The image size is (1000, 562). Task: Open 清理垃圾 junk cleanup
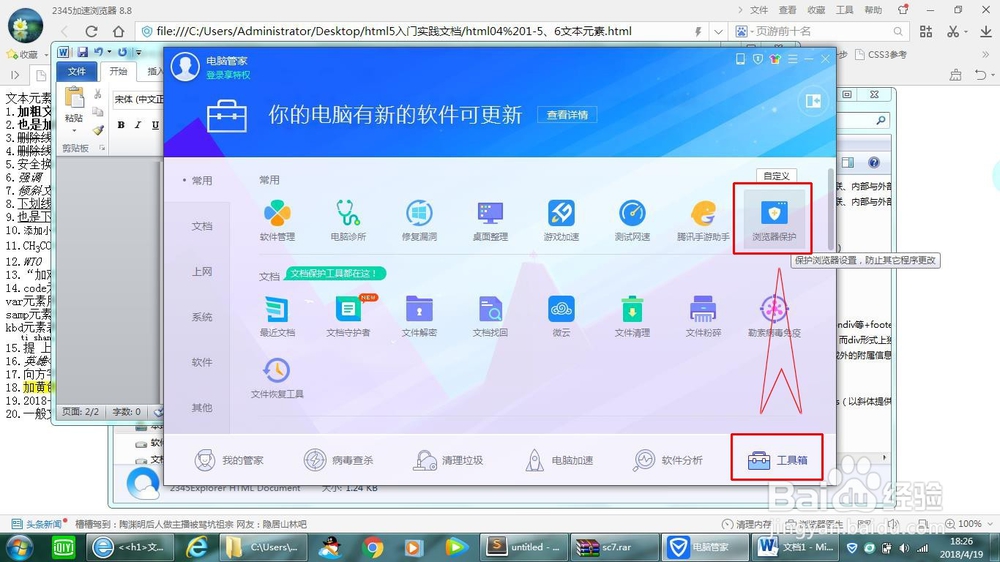448,460
